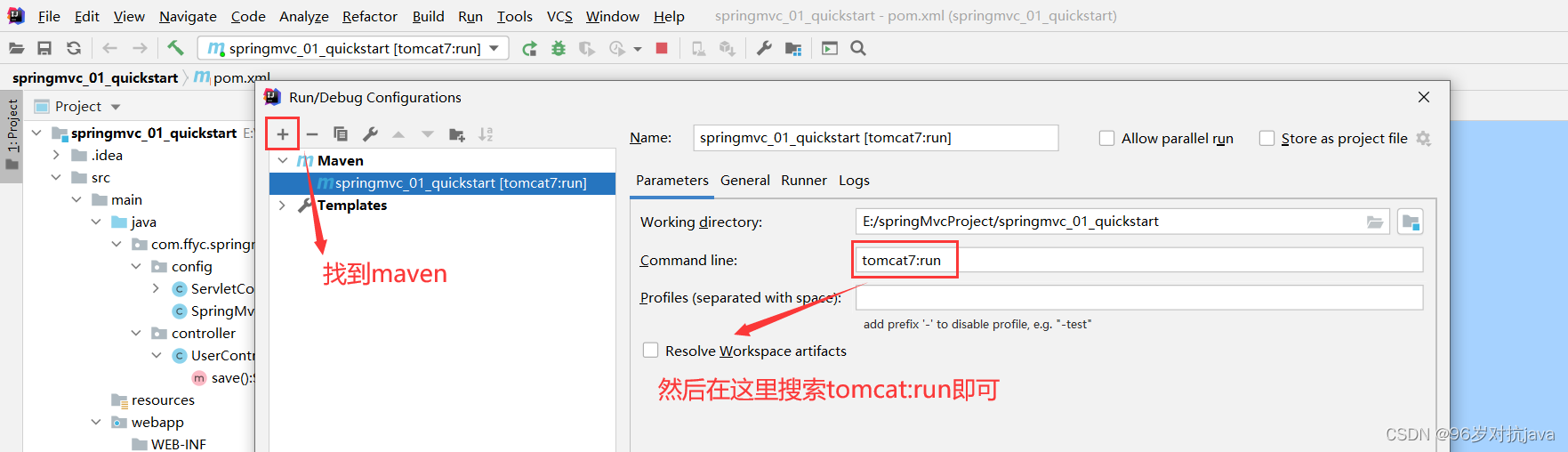
Task: Open settings via main toolbar wrench
Action: coord(764,48)
